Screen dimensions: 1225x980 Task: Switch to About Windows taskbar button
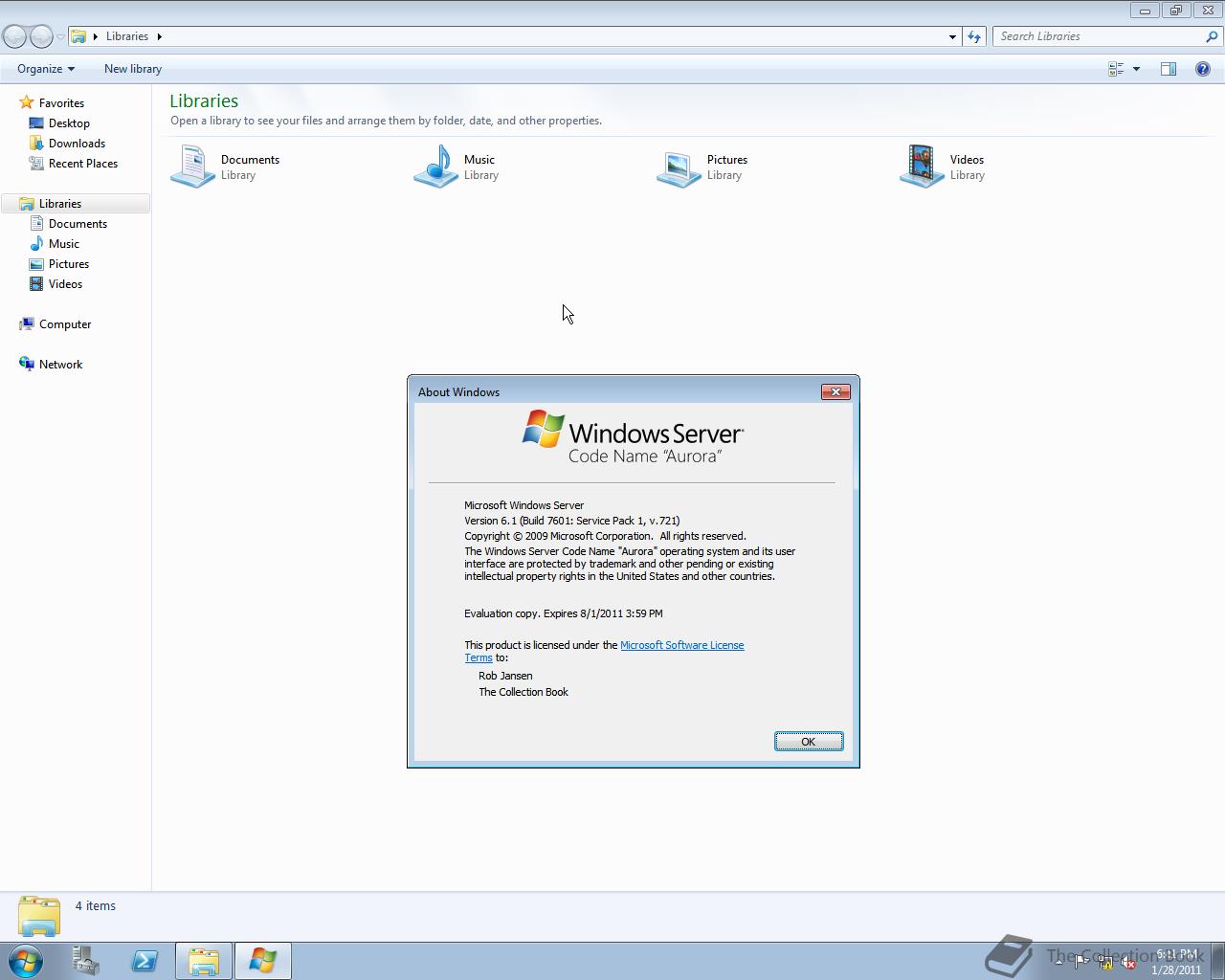click(x=262, y=961)
